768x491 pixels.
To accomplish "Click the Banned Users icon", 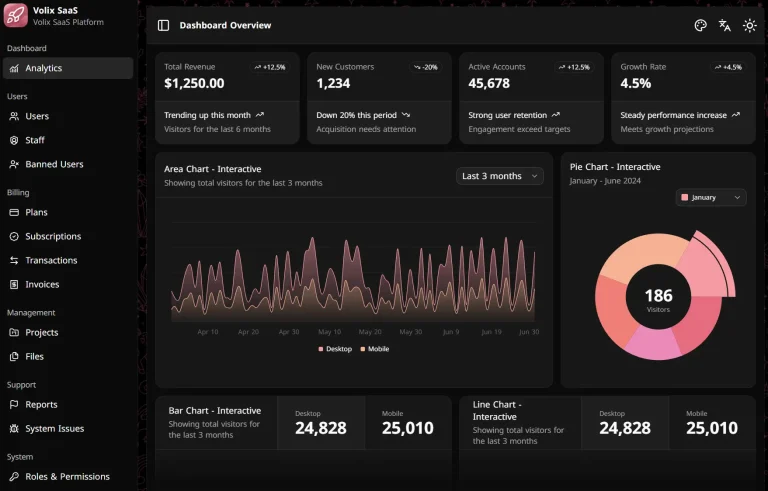I will pos(14,165).
